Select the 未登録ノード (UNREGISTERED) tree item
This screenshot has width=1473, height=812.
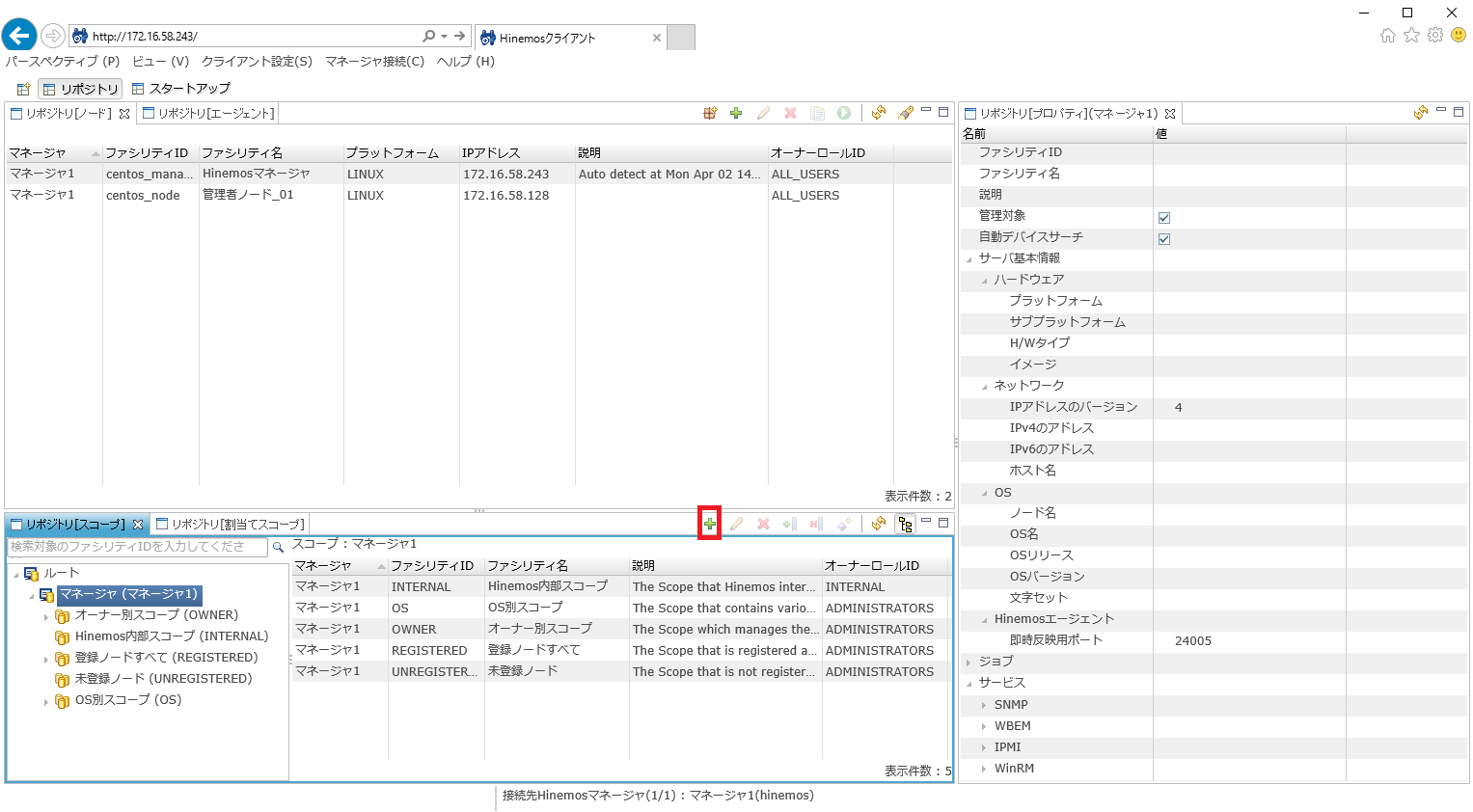tap(163, 679)
